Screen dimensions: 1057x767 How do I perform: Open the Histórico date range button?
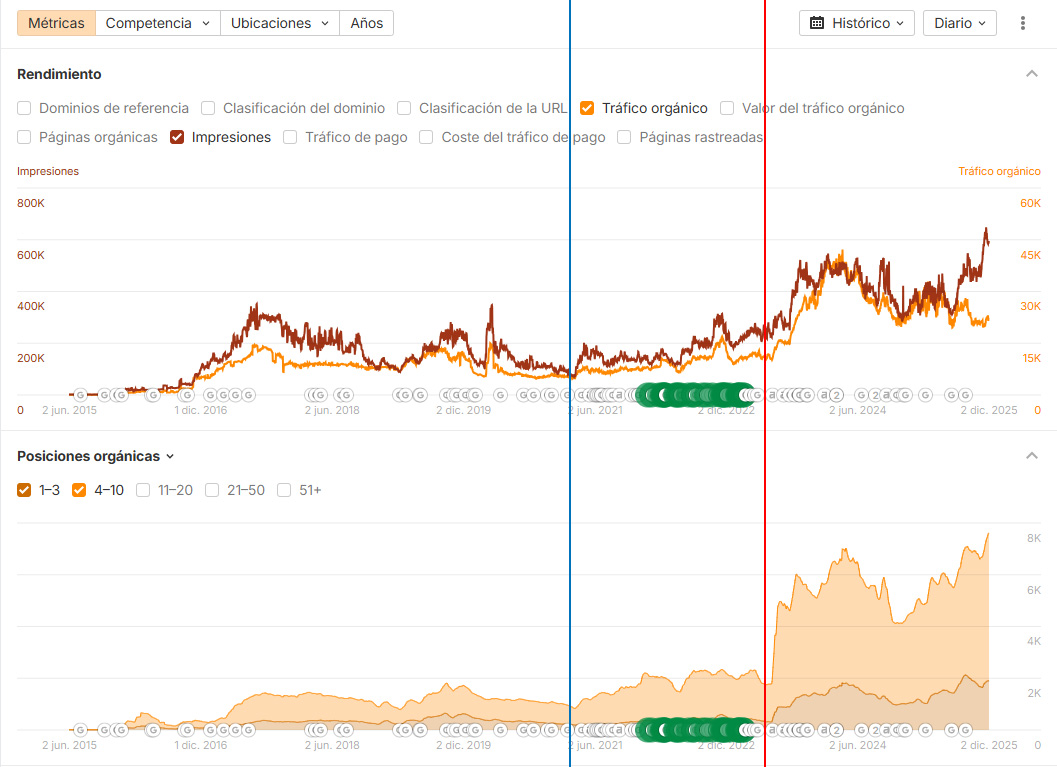tap(857, 23)
